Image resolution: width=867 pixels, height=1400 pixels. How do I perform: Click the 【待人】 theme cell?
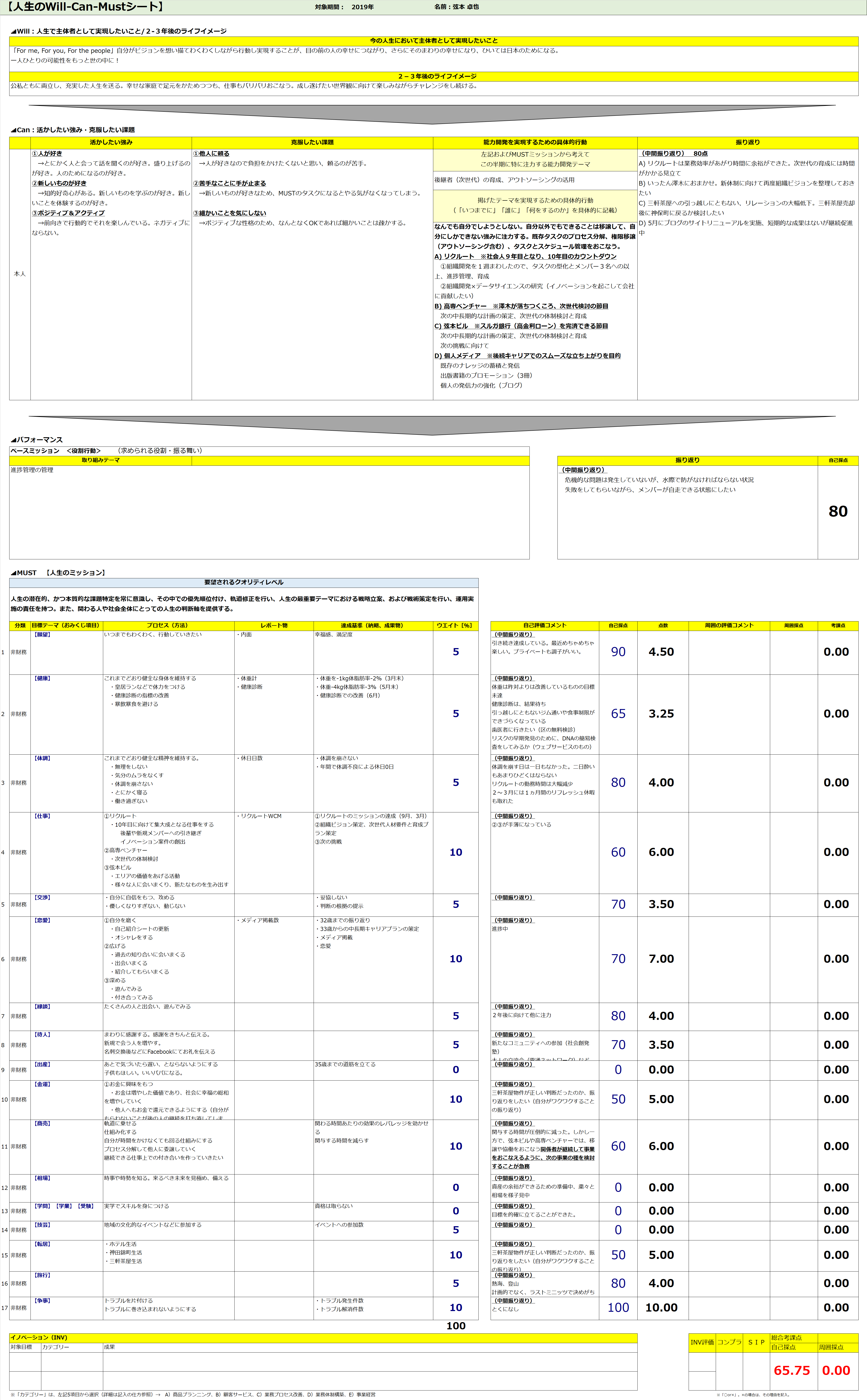click(67, 1045)
